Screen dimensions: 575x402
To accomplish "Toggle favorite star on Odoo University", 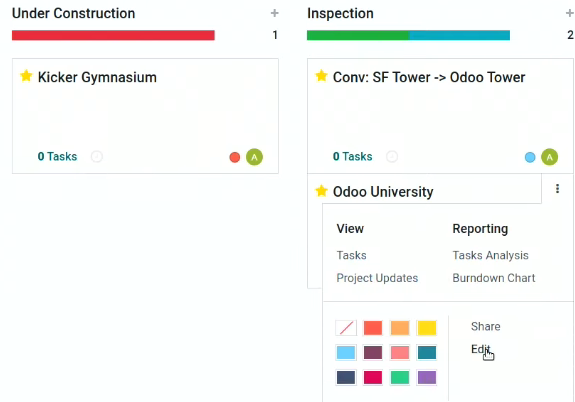I will click(x=321, y=191).
